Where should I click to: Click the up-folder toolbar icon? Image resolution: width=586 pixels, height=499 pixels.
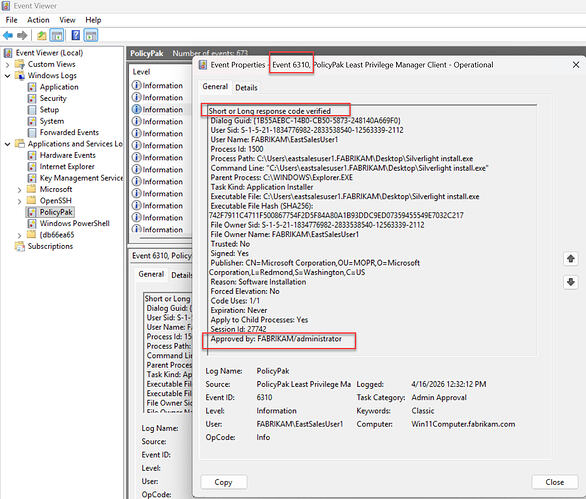click(42, 36)
